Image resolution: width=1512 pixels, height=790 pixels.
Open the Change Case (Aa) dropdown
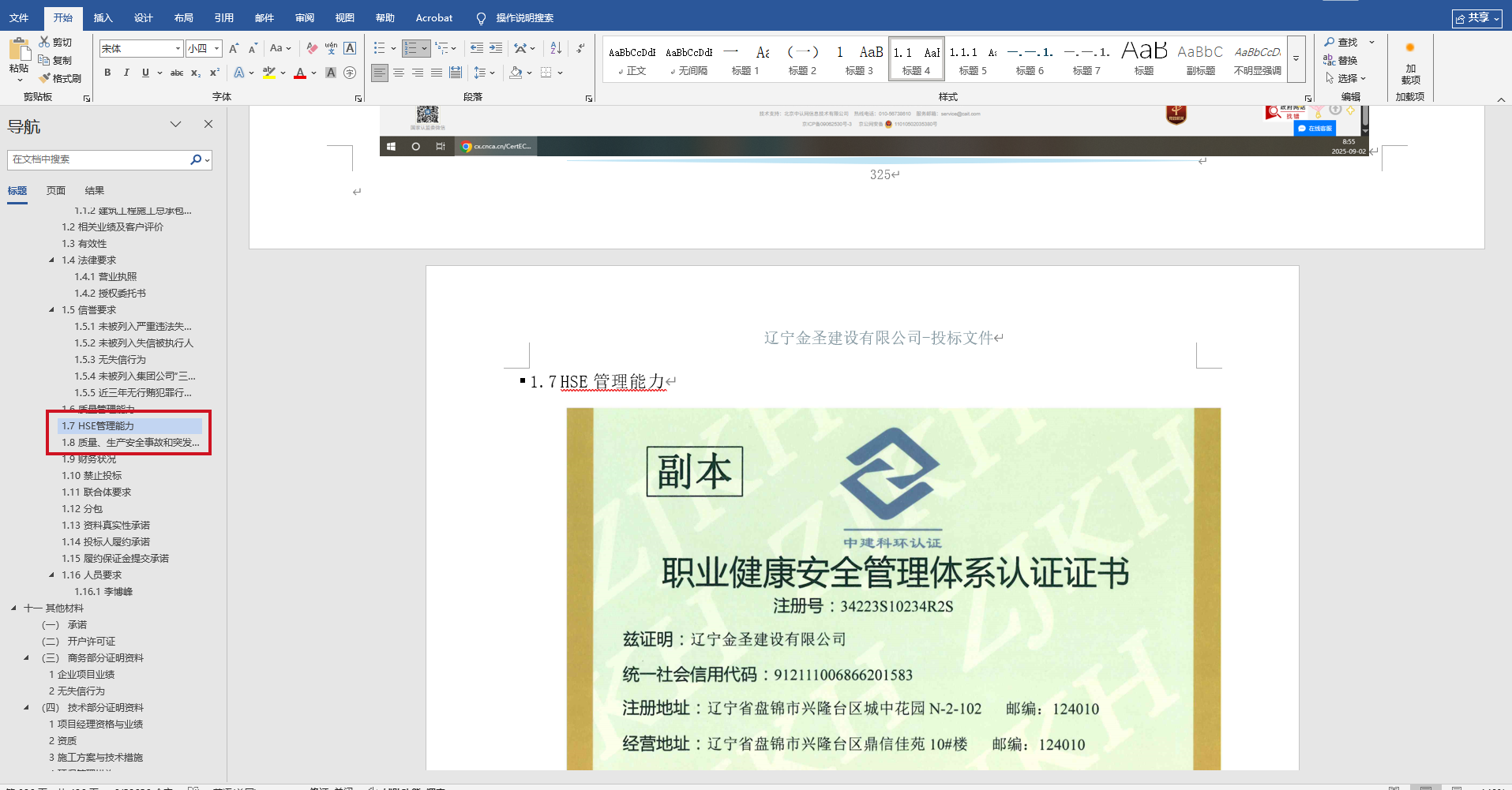coord(280,49)
